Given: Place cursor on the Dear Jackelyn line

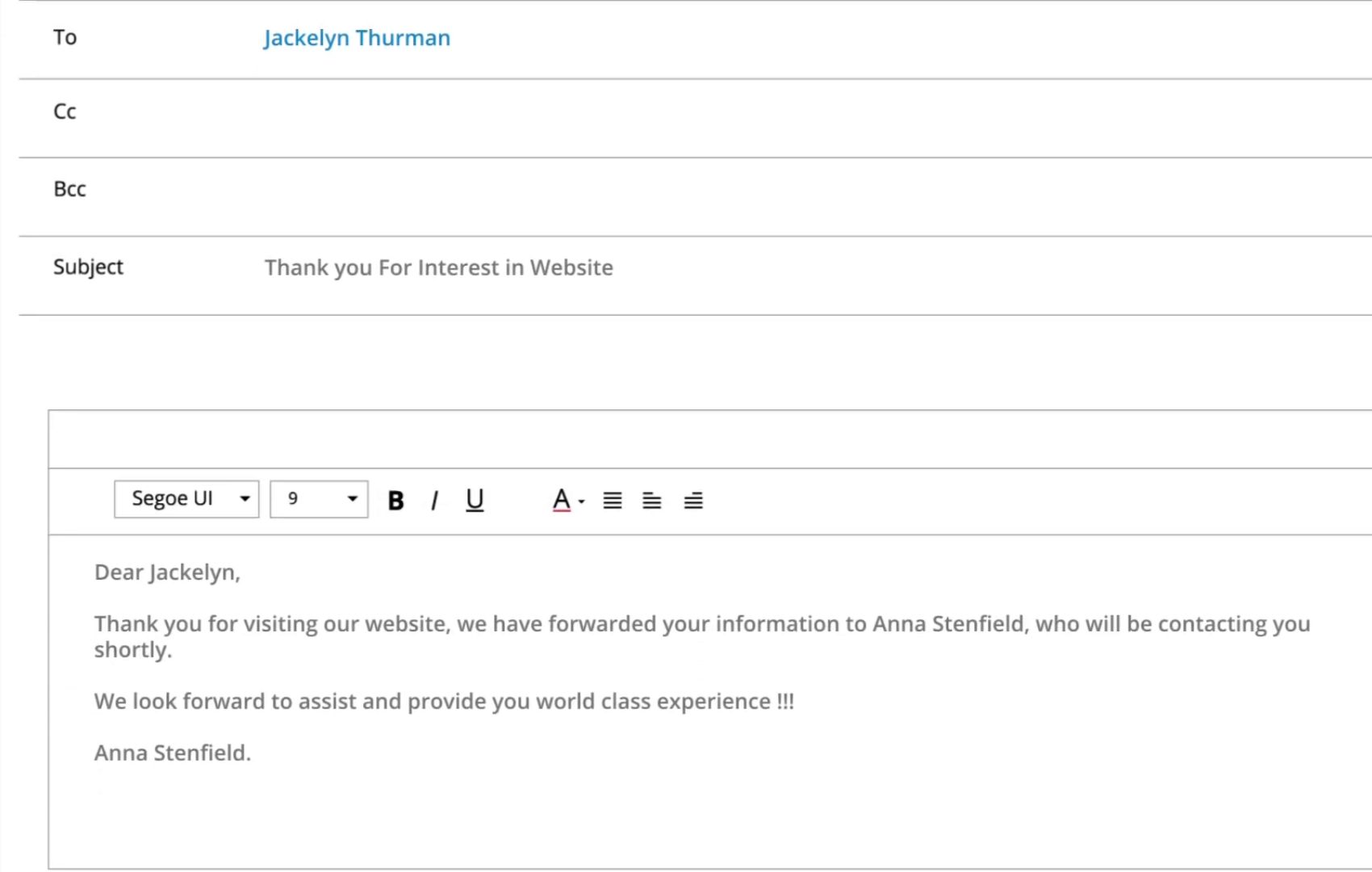Looking at the screenshot, I should (167, 572).
